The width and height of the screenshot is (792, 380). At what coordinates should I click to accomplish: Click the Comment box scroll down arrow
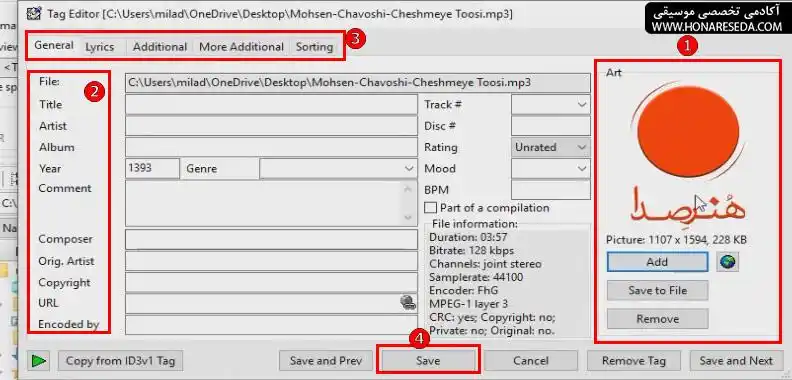coord(409,218)
